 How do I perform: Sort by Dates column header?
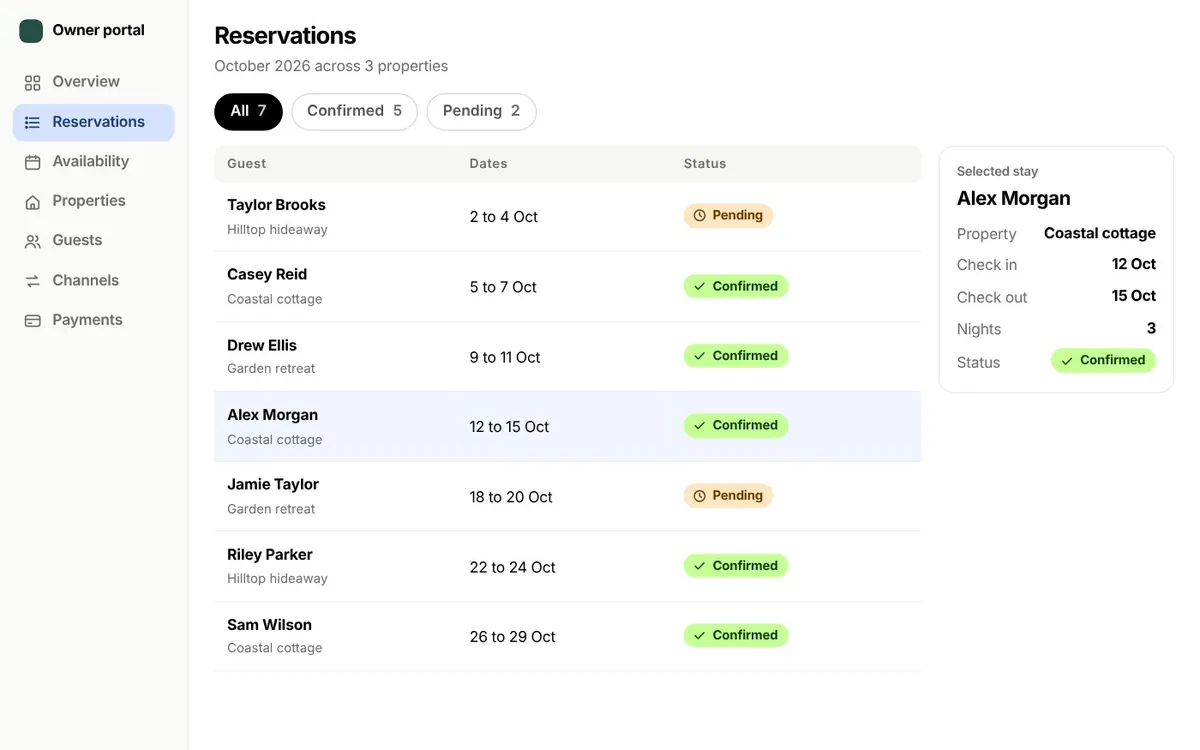click(488, 164)
